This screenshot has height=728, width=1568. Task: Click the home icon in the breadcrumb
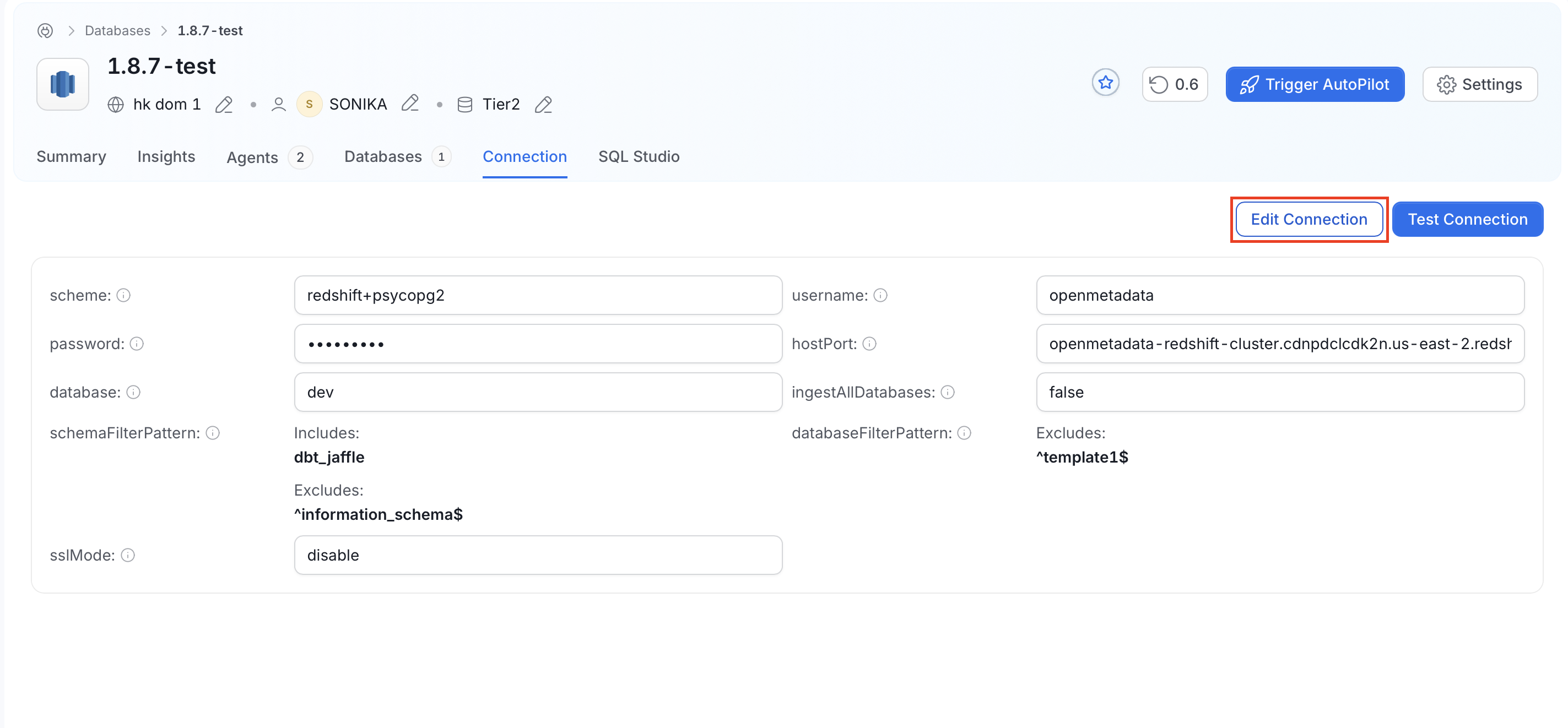pyautogui.click(x=45, y=30)
